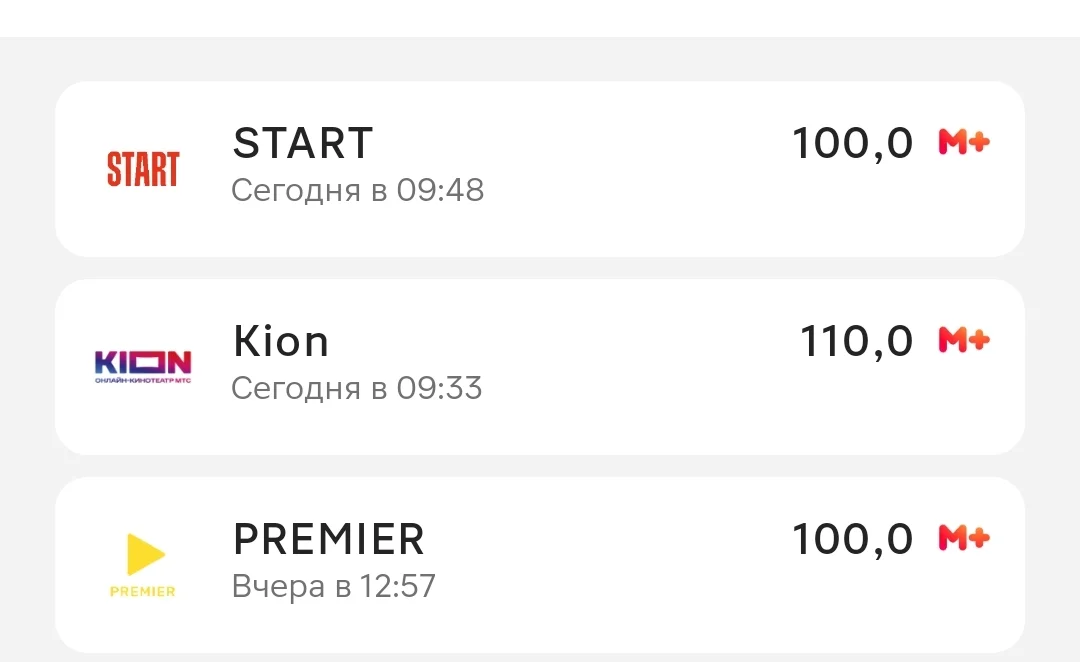The width and height of the screenshot is (1080, 662).
Task: Open the PREMIER transaction title
Action: (x=329, y=539)
